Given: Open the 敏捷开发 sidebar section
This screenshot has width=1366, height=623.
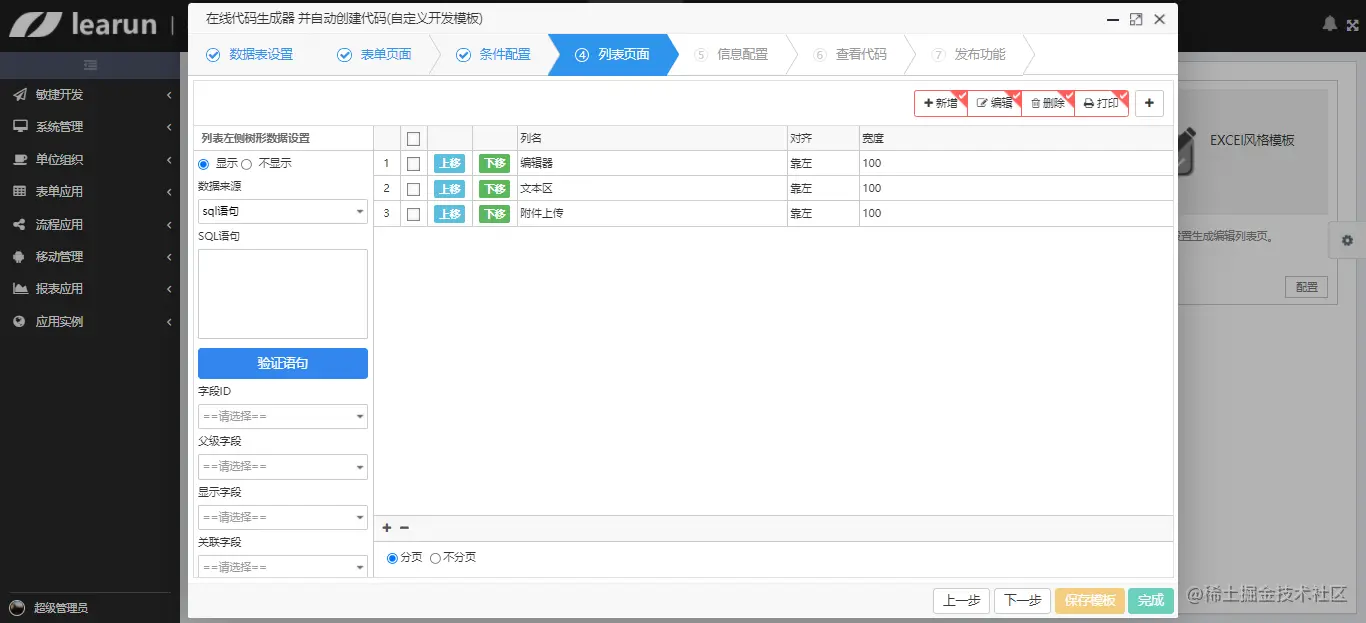Looking at the screenshot, I should (91, 95).
